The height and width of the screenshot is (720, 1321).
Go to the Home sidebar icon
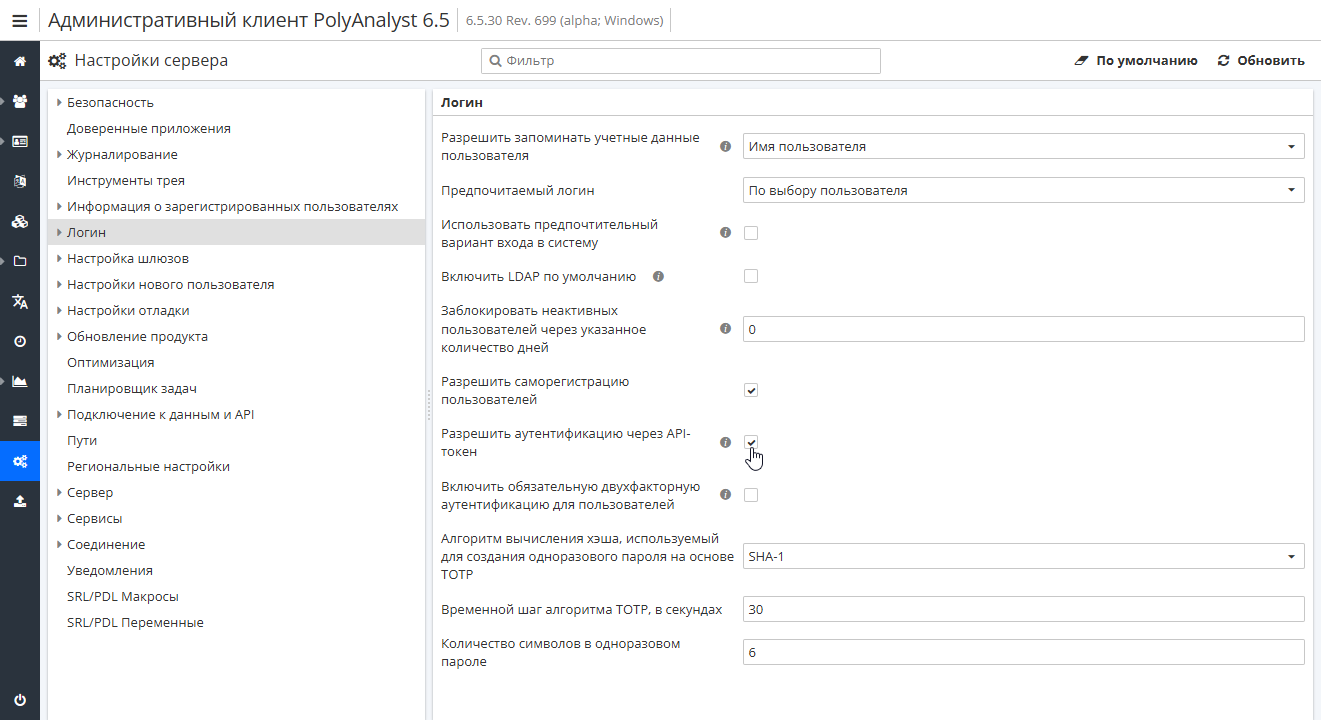(x=20, y=61)
